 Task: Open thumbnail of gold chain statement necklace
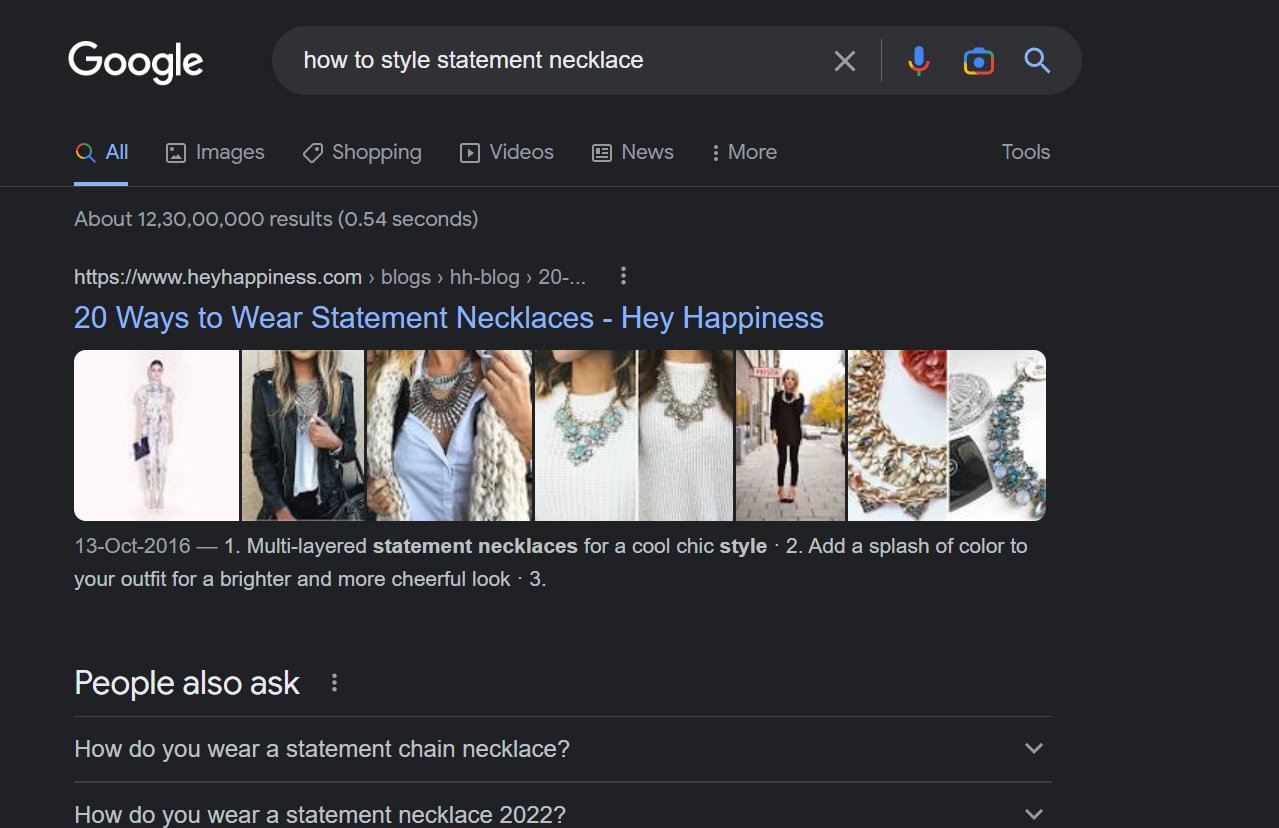(x=898, y=435)
